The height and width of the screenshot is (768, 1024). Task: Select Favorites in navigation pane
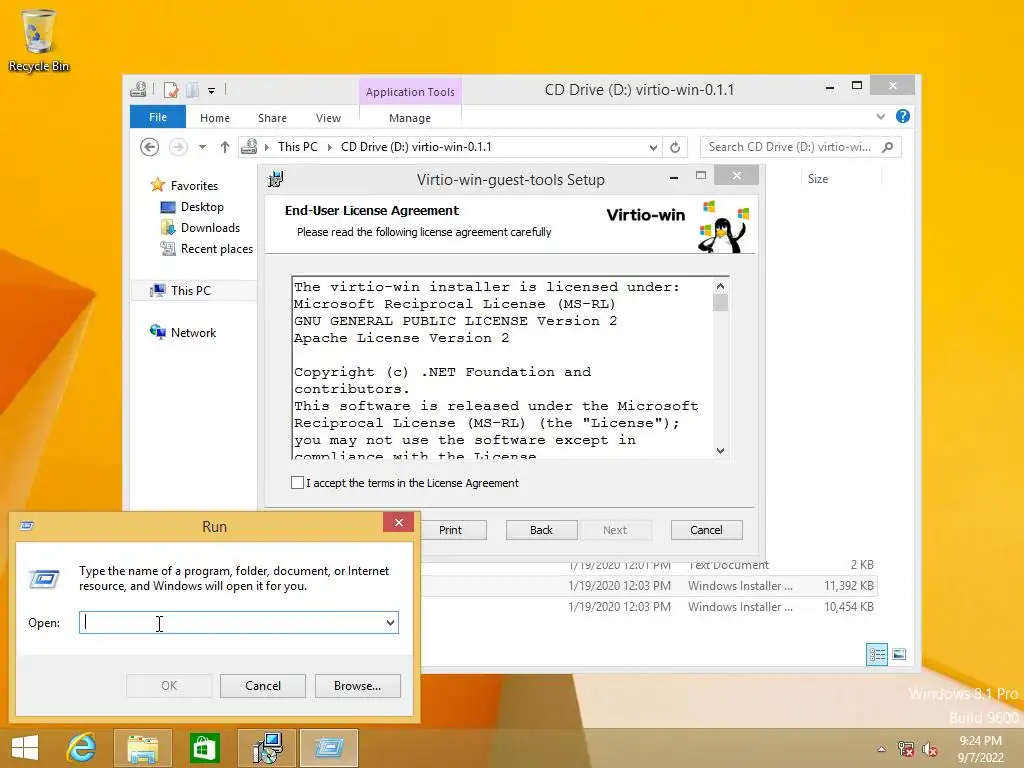194,185
